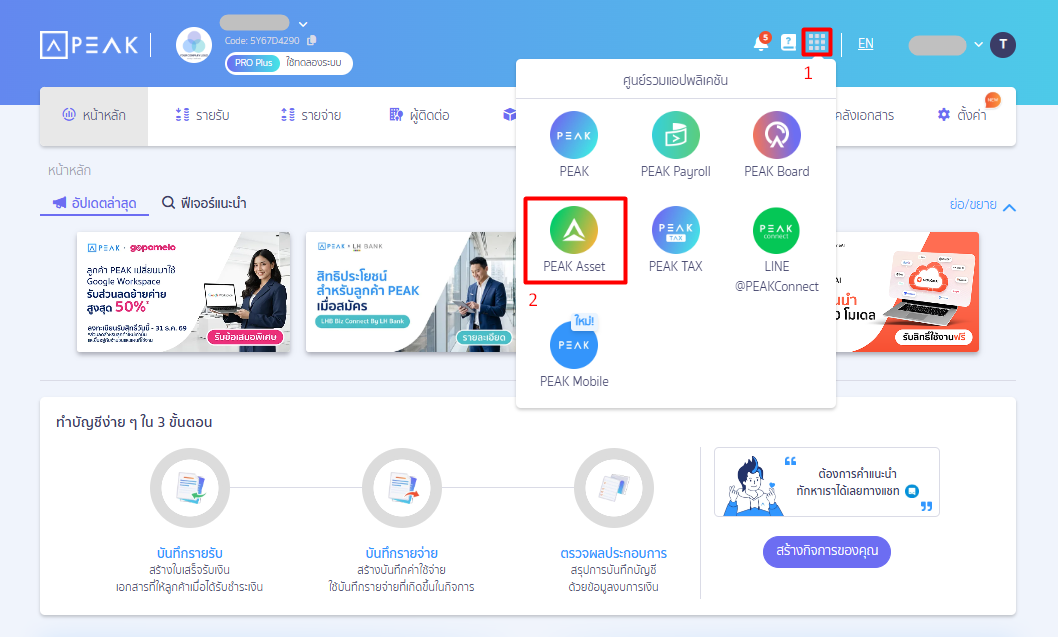Open the คลังเอกสาร menu
This screenshot has height=637, width=1058.
click(864, 115)
